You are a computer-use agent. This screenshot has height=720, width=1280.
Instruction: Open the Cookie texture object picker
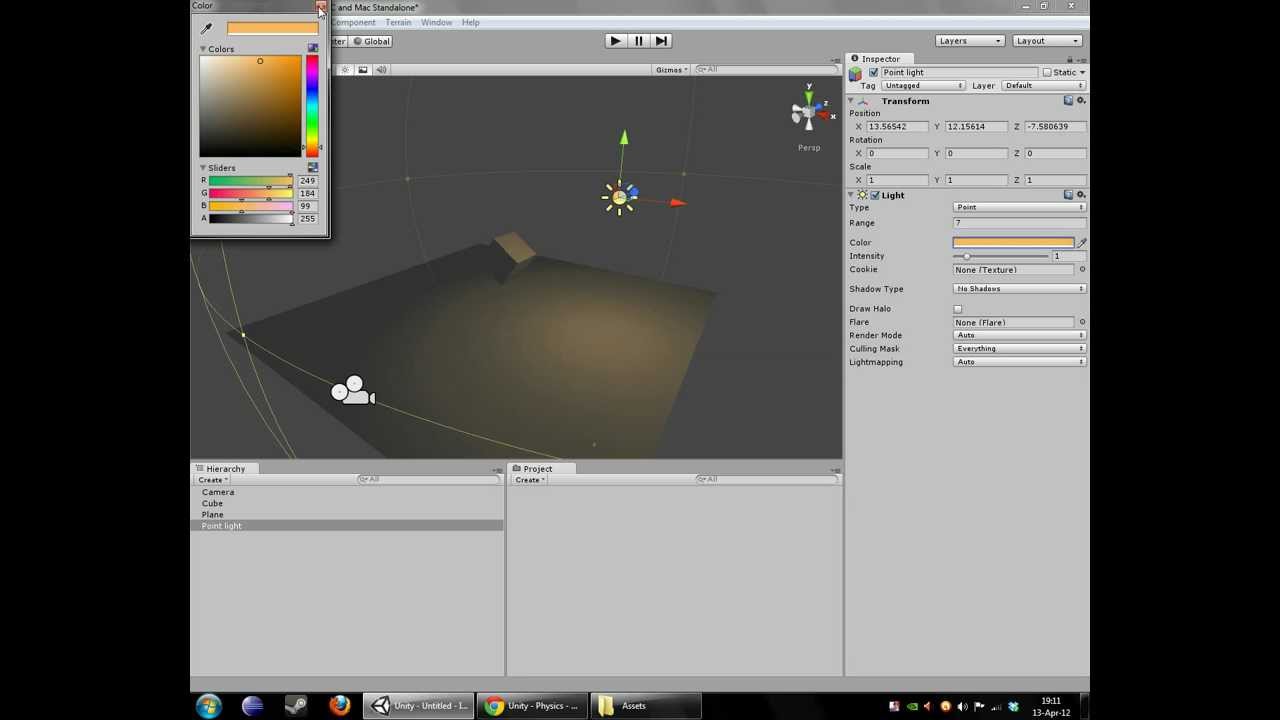(x=1082, y=270)
